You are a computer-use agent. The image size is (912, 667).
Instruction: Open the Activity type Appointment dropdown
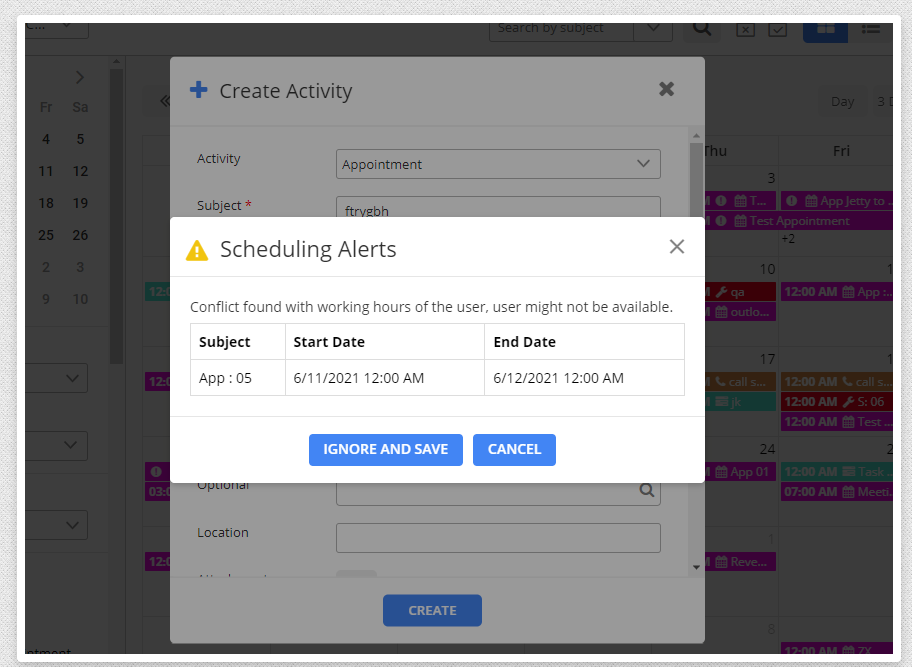tap(498, 164)
